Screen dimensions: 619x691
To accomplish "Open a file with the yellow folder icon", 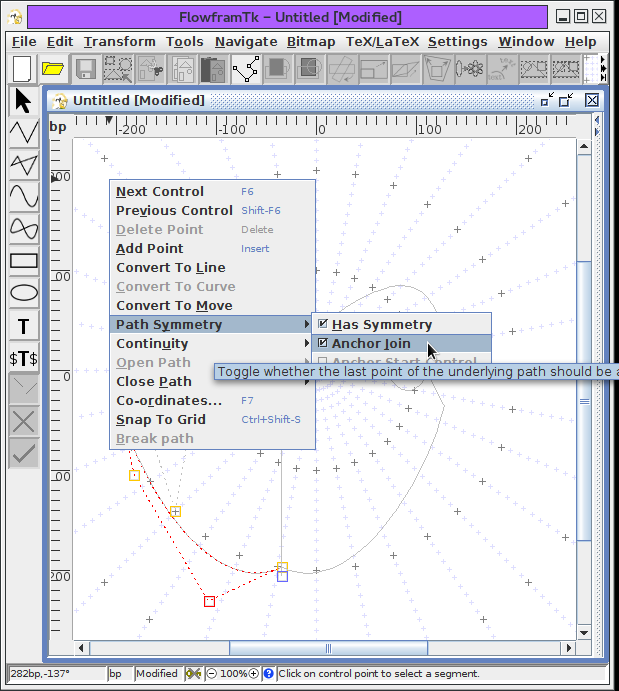I will 54,69.
